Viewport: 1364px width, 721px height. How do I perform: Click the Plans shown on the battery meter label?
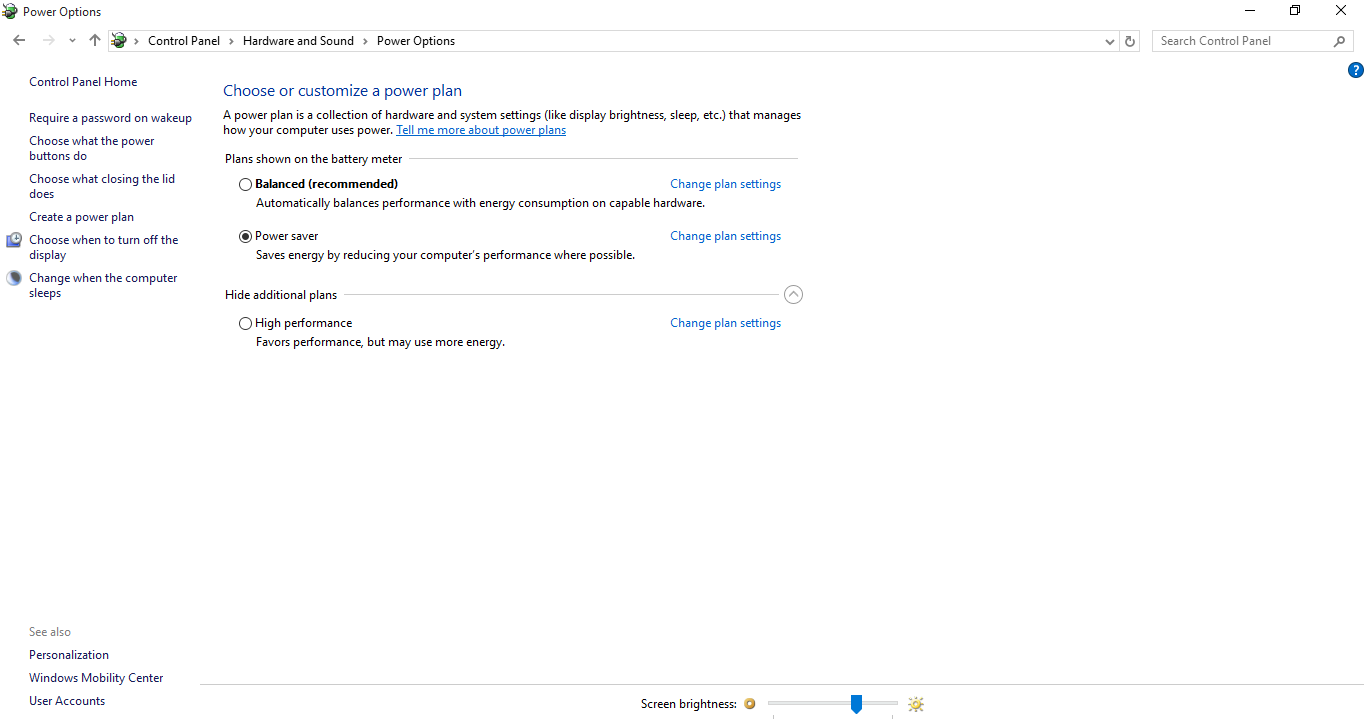point(314,159)
